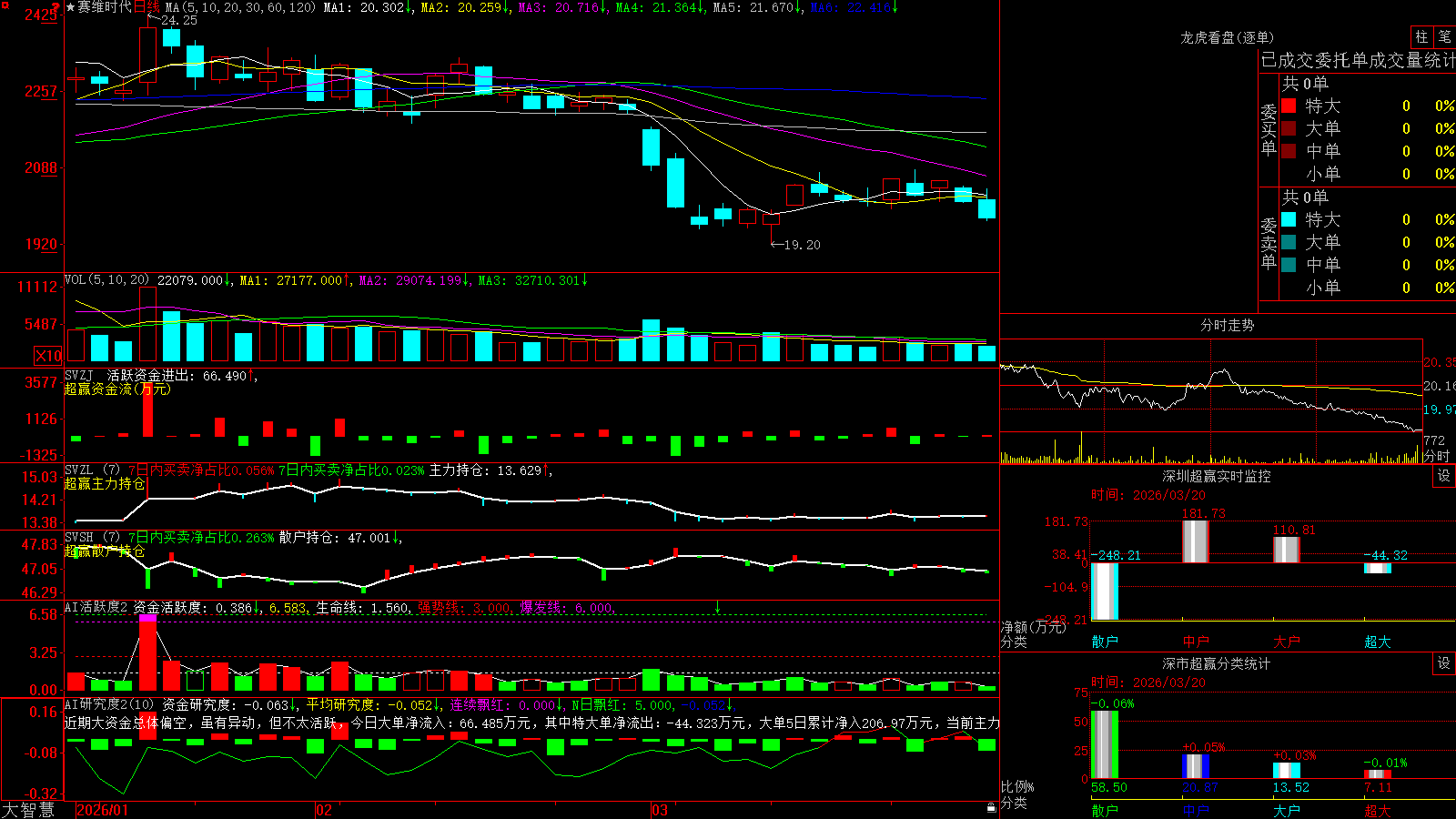Click the SVZJ indicator name
The height and width of the screenshot is (819, 1456).
pos(79,375)
